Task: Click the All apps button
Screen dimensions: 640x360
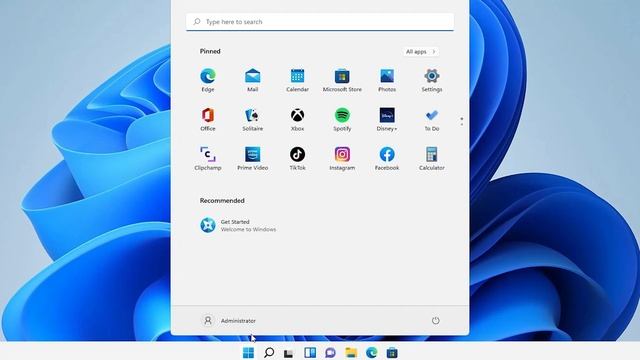Action: pos(420,52)
